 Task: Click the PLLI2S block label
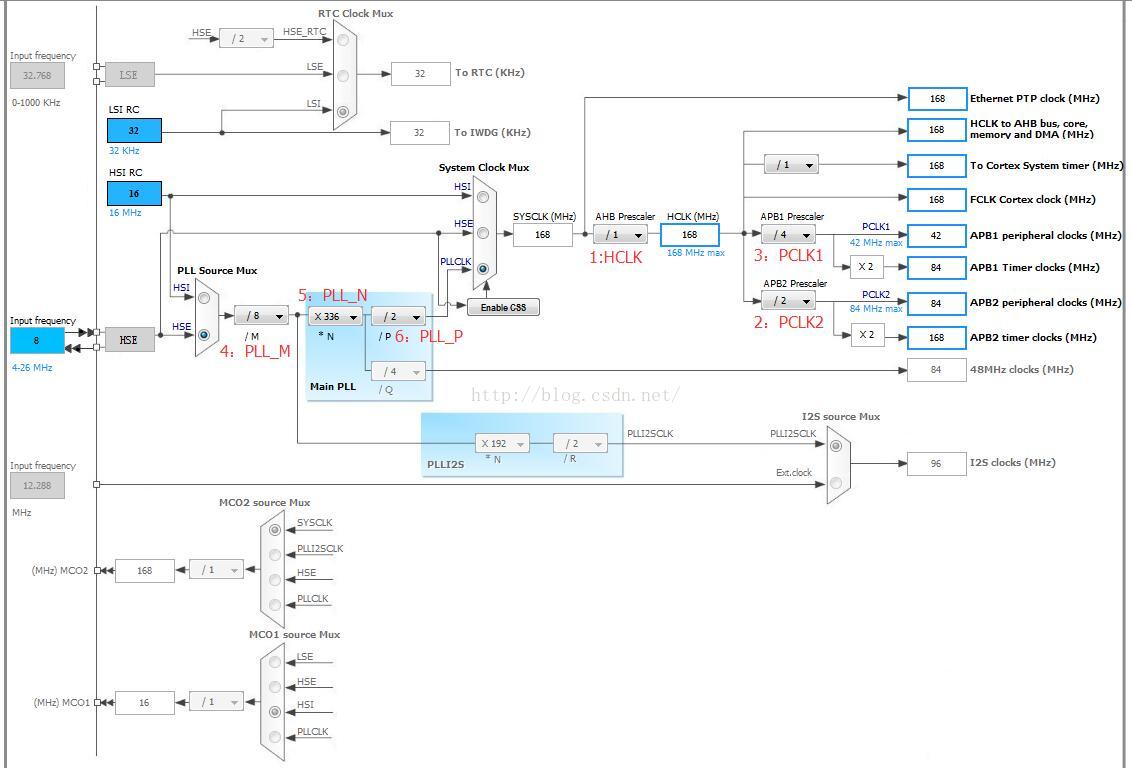(445, 464)
